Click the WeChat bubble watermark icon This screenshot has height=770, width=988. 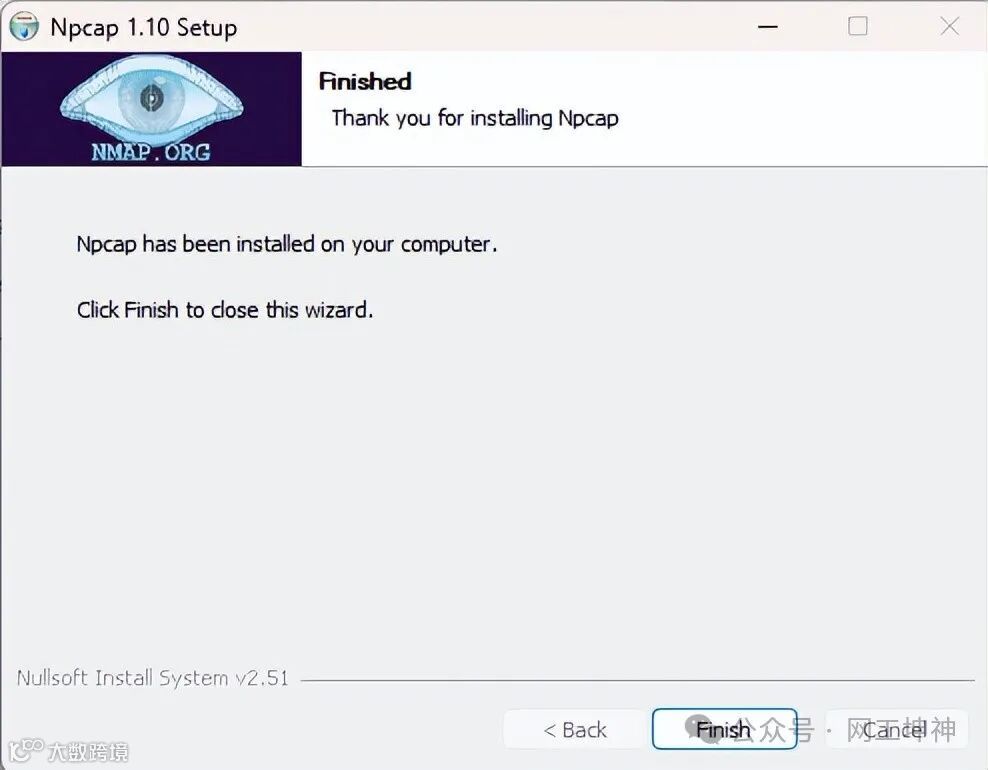pos(700,728)
